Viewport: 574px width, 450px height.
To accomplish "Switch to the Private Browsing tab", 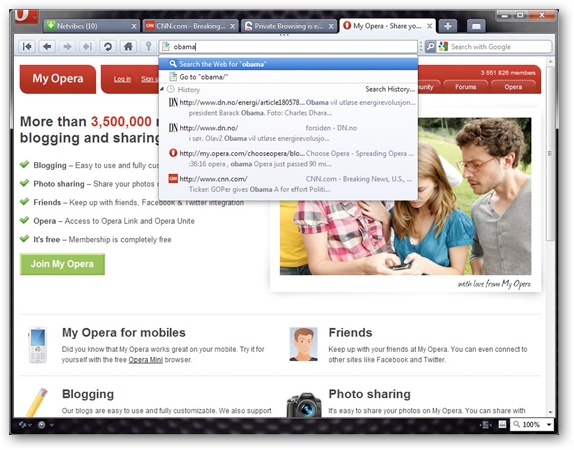I will tap(289, 26).
